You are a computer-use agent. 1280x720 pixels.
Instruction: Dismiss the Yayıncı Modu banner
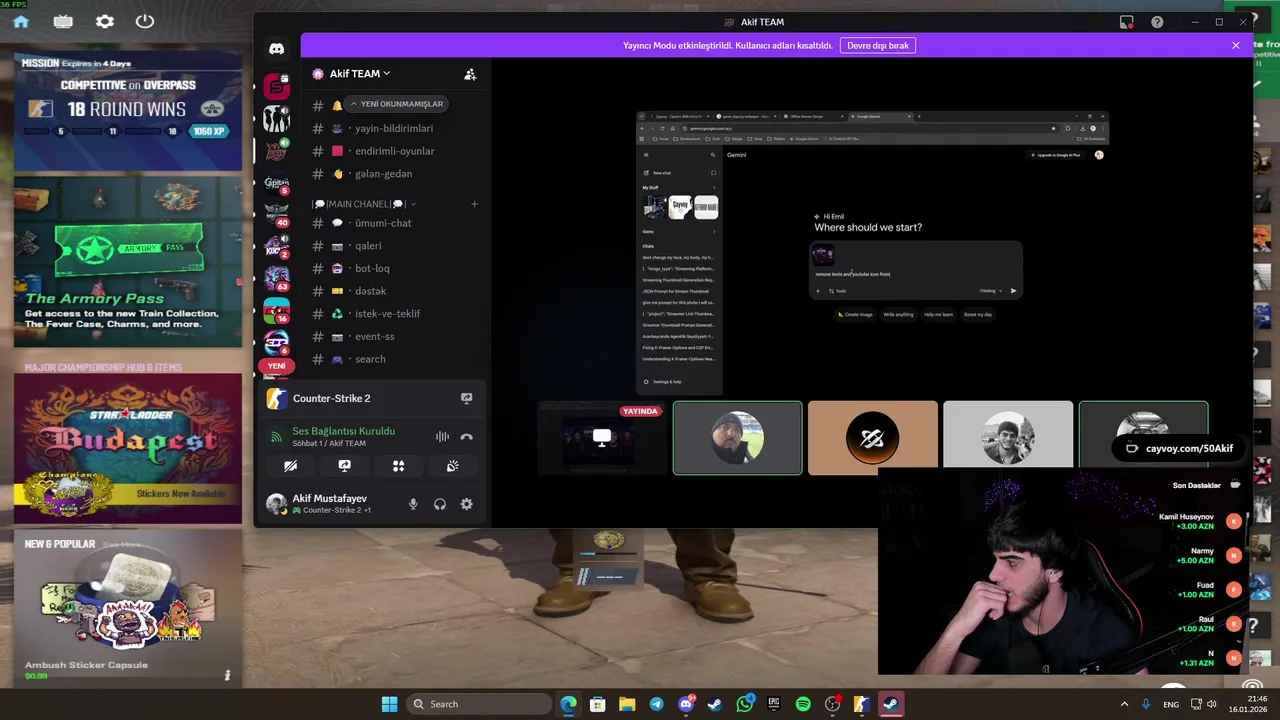(1235, 45)
